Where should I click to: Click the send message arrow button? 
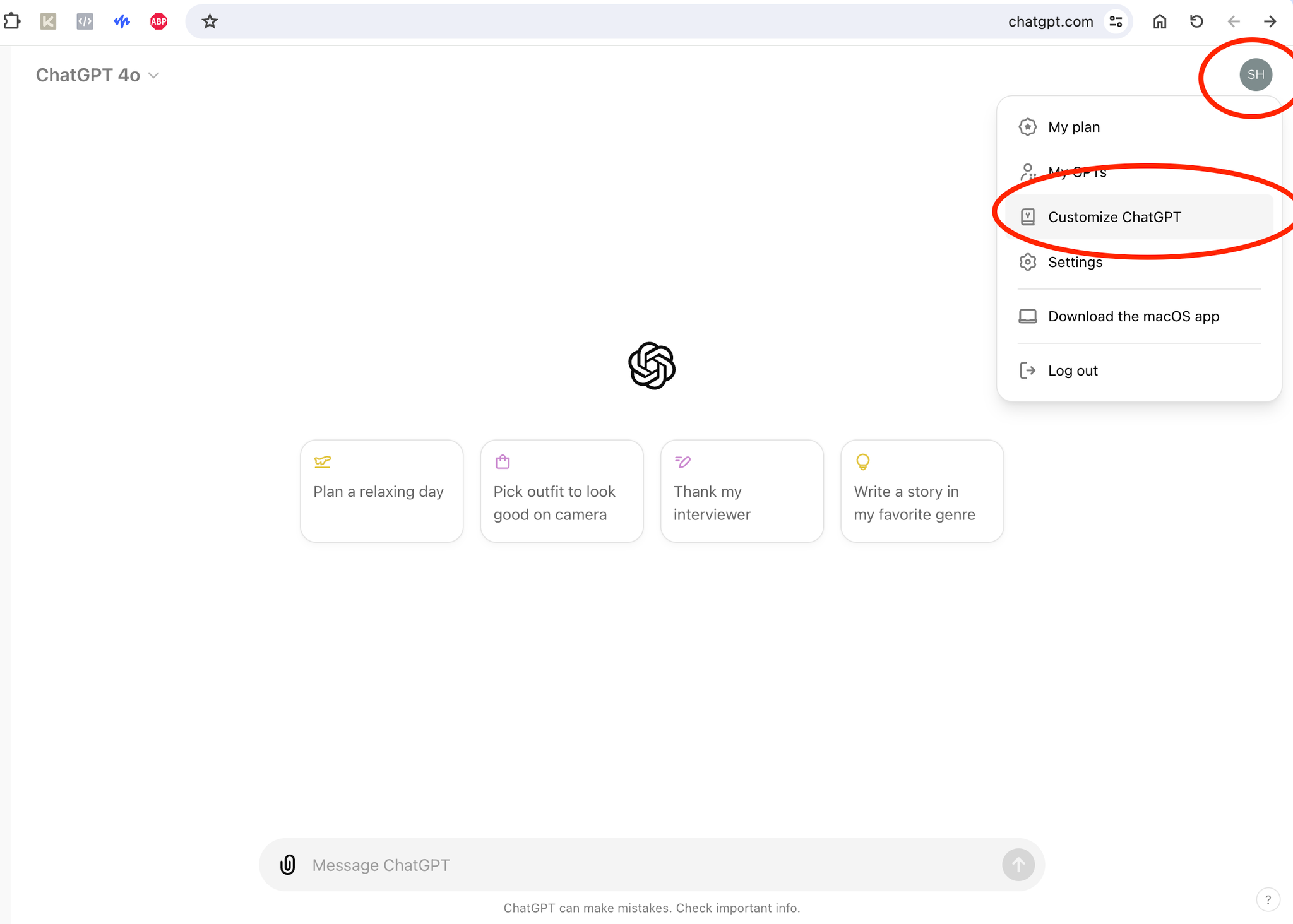1018,865
